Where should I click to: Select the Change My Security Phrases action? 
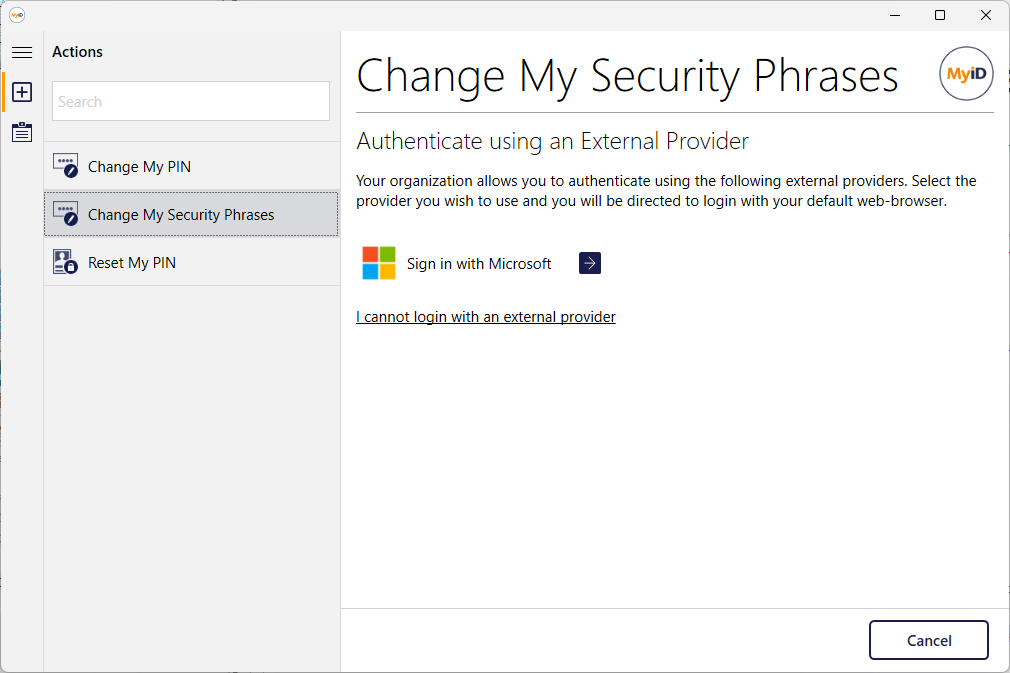tap(192, 214)
